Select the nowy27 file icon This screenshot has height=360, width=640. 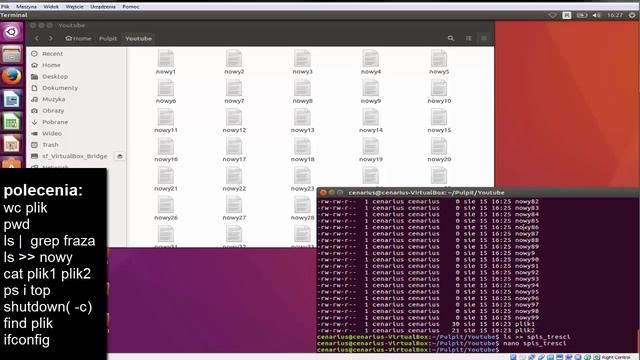coord(234,205)
